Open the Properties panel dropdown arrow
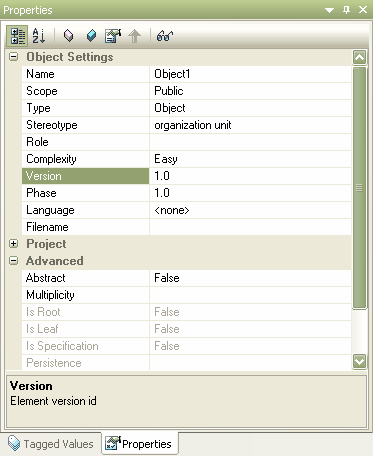This screenshot has width=373, height=456. point(329,10)
